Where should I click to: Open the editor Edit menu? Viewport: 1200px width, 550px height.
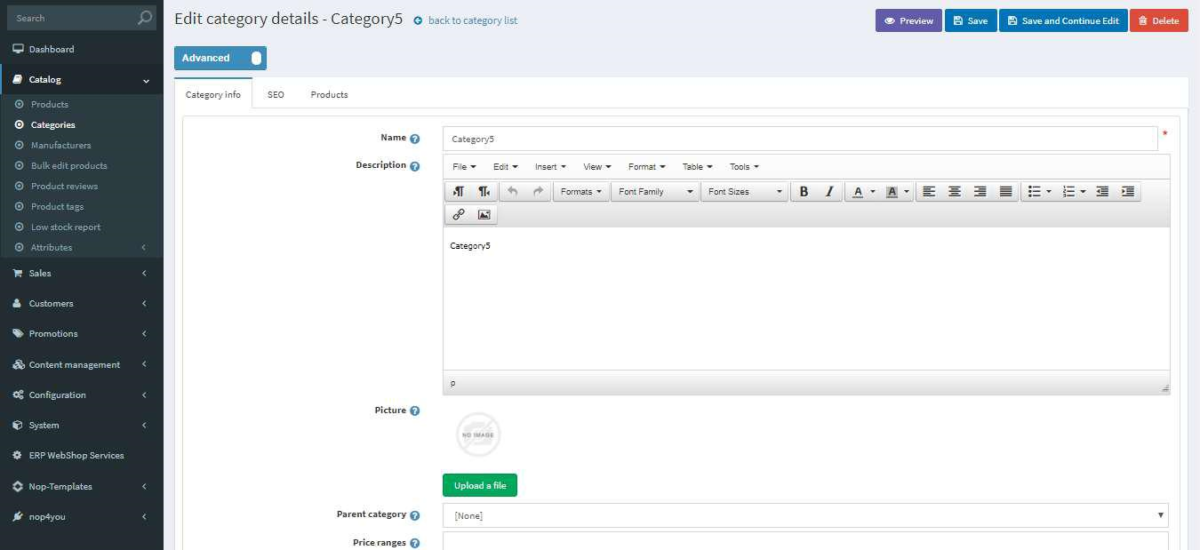point(505,167)
